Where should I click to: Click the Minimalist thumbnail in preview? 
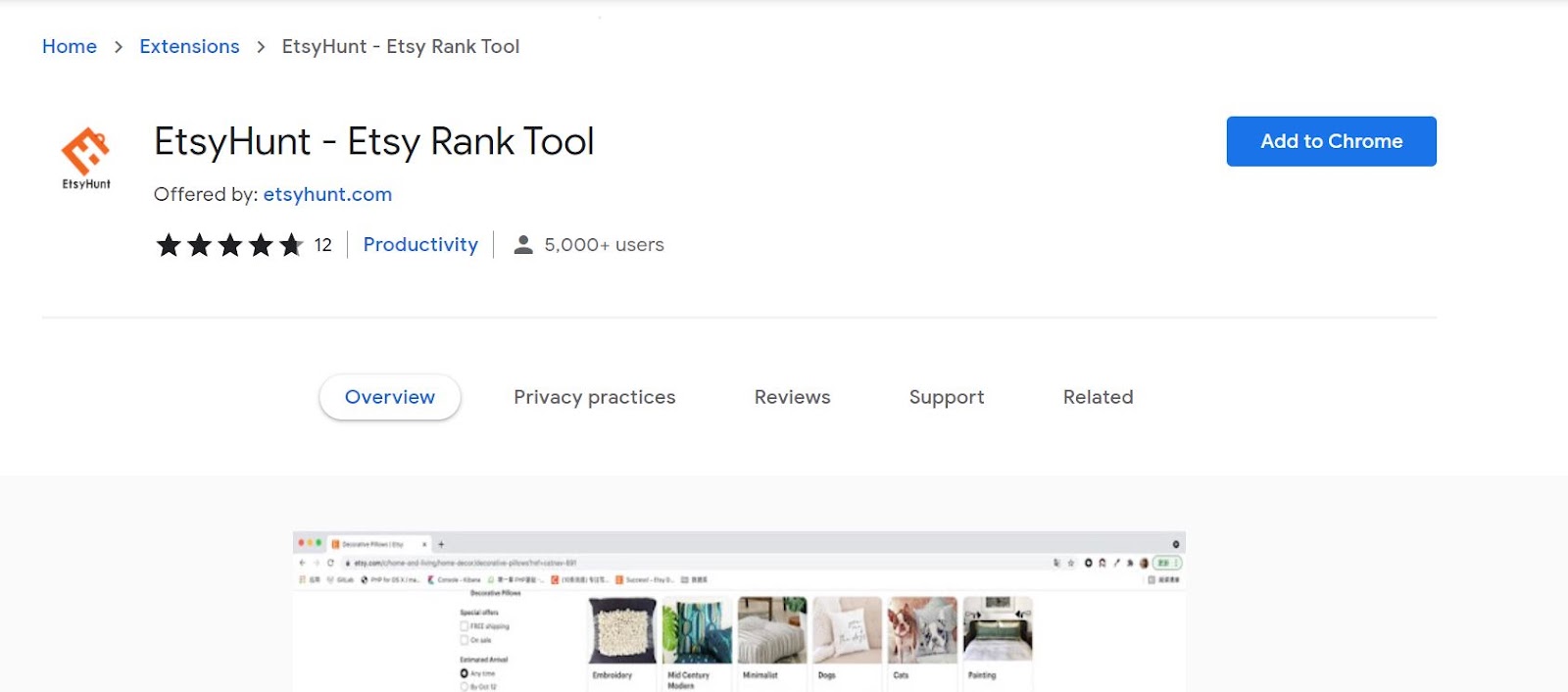click(x=772, y=629)
